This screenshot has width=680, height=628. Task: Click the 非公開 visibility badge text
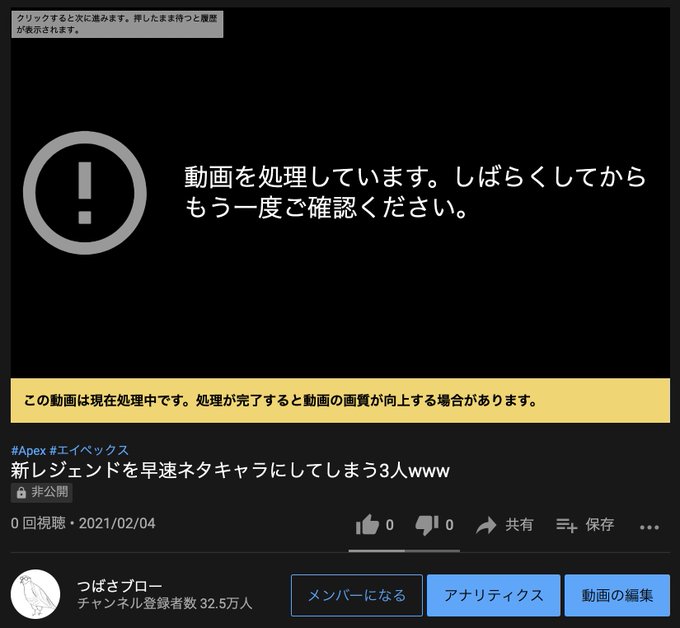(49, 492)
